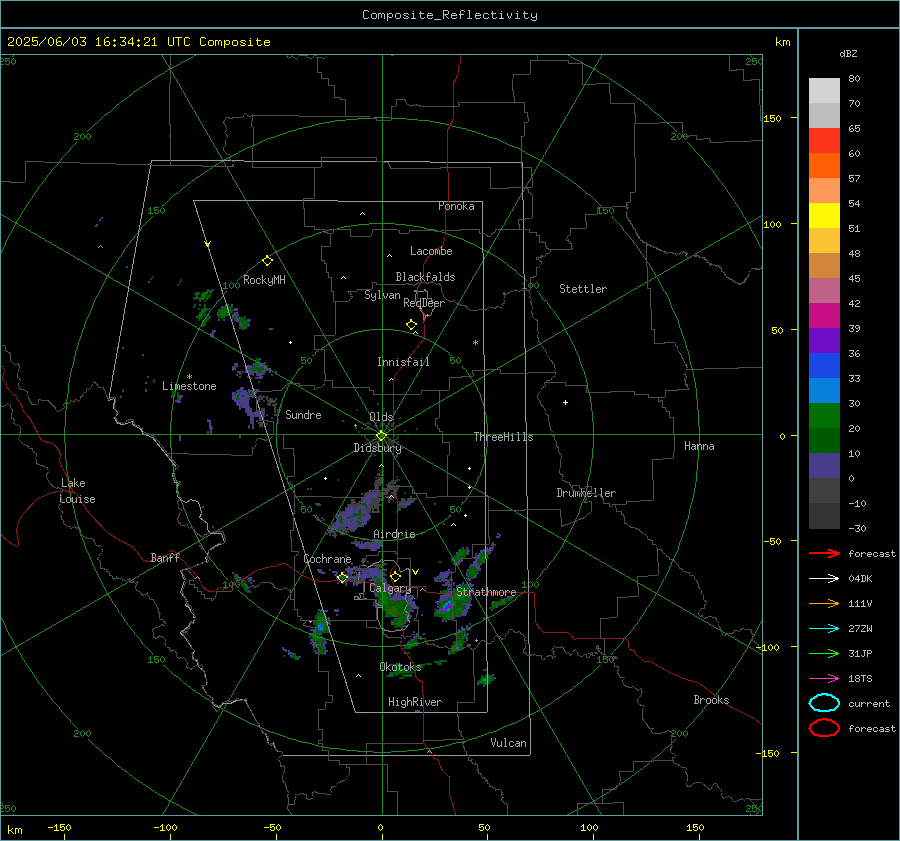900x841 pixels.
Task: Click the green 31JP arrow icon
Action: tap(824, 653)
